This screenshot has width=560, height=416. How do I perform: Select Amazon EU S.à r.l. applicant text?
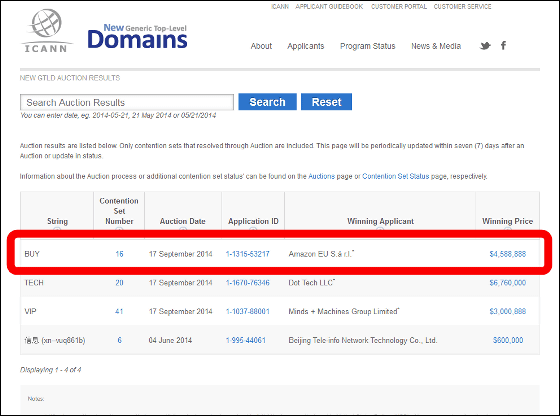point(321,254)
